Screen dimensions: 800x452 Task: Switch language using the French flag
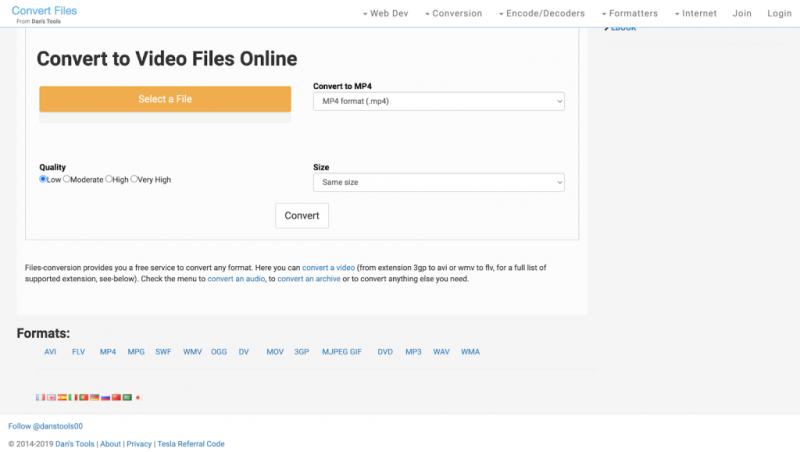pyautogui.click(x=40, y=397)
